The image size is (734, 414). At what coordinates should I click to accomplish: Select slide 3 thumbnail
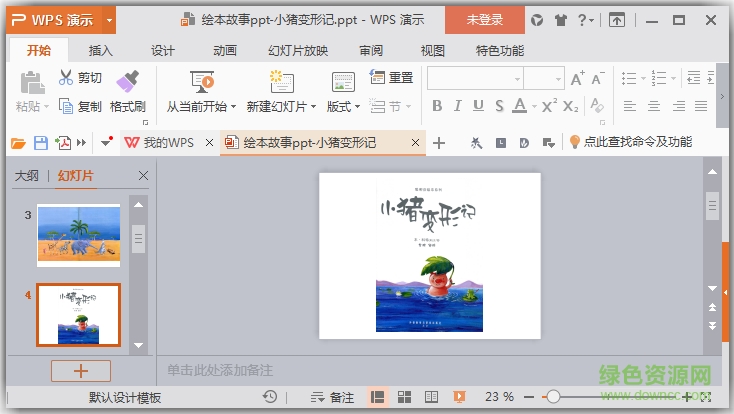coord(79,235)
